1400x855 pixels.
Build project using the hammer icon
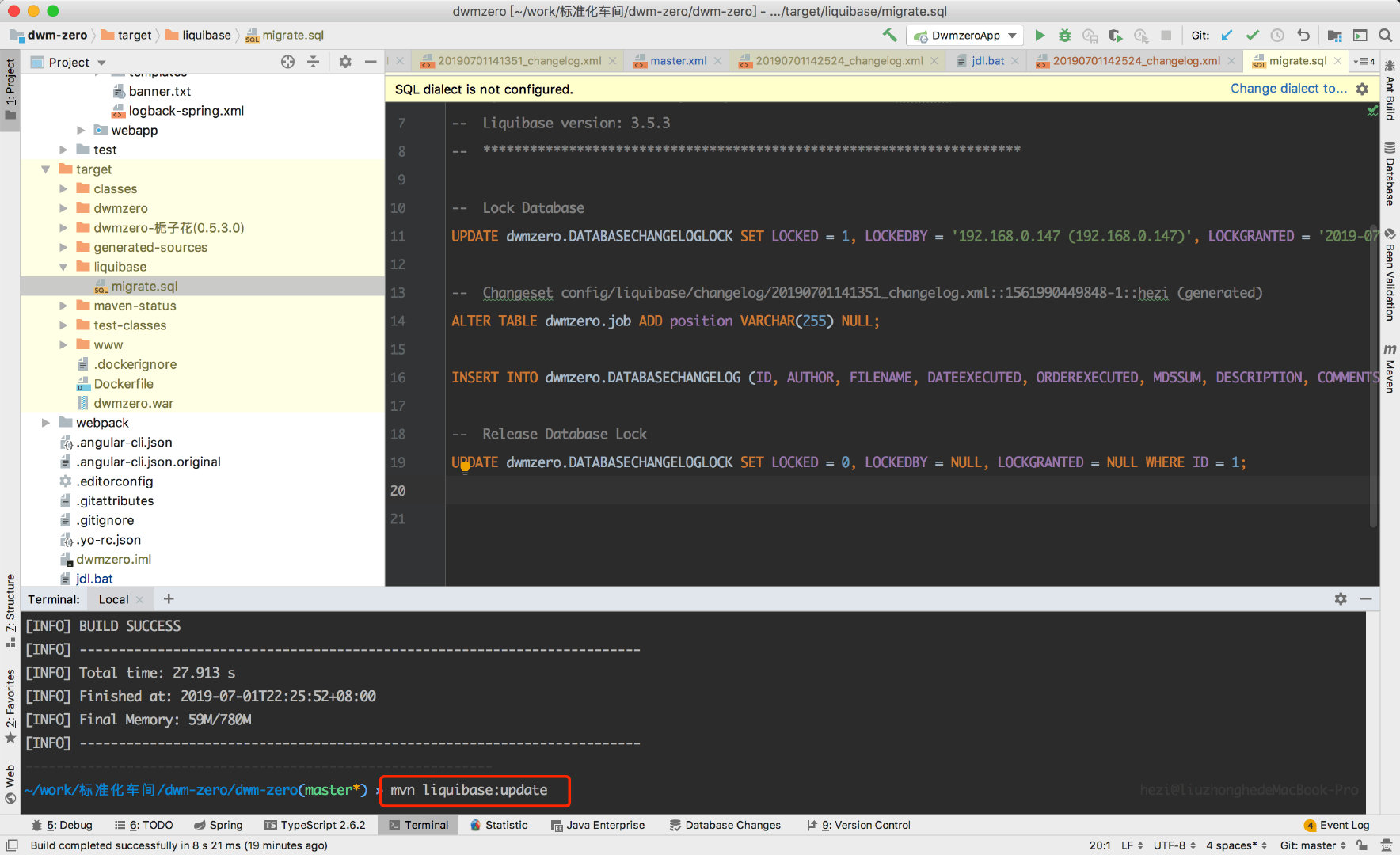click(889, 36)
